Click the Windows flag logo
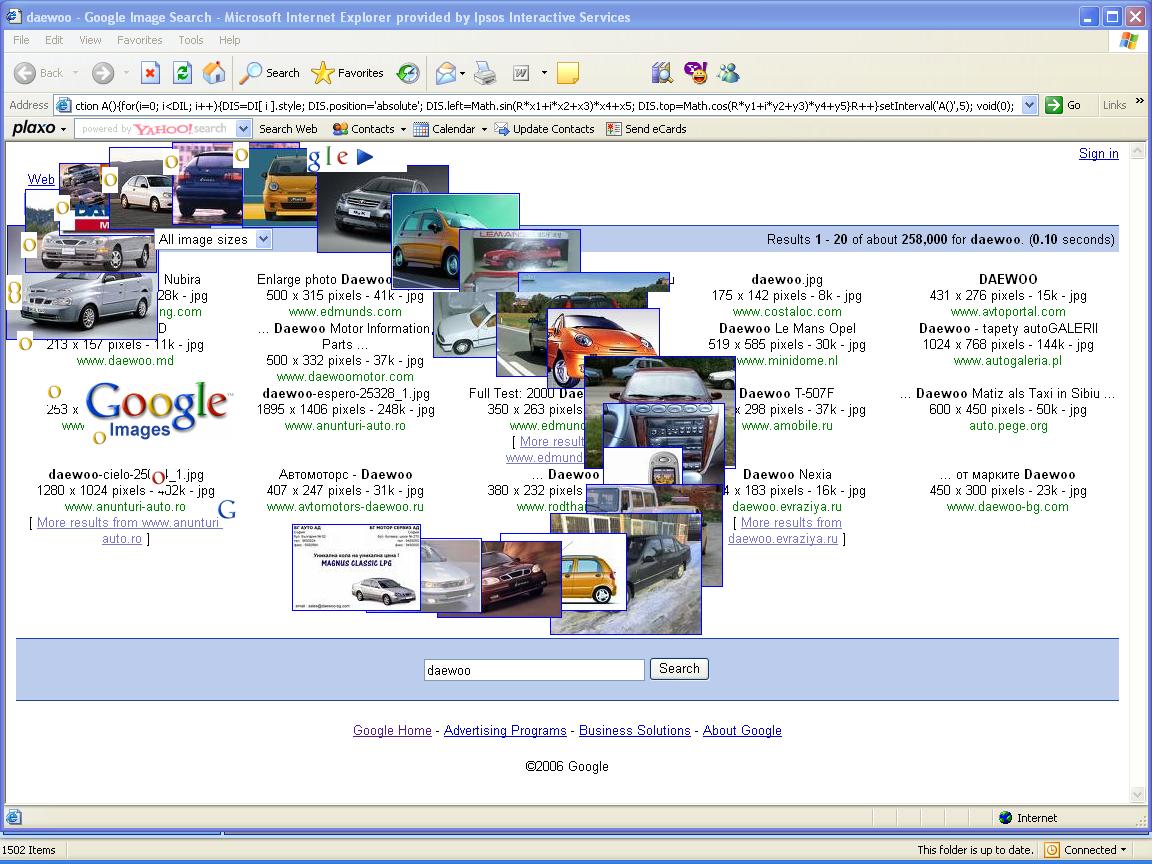 point(1128,40)
